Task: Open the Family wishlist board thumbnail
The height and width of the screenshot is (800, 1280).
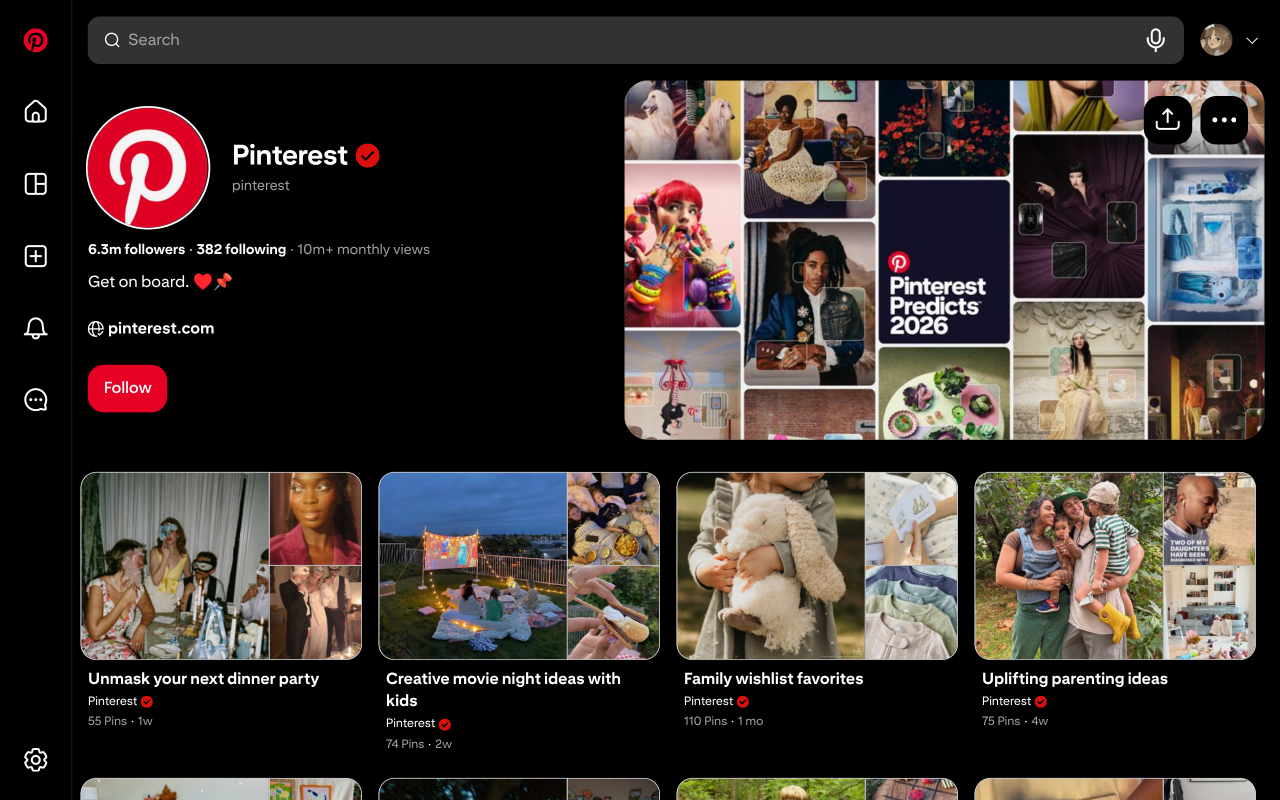Action: [817, 566]
